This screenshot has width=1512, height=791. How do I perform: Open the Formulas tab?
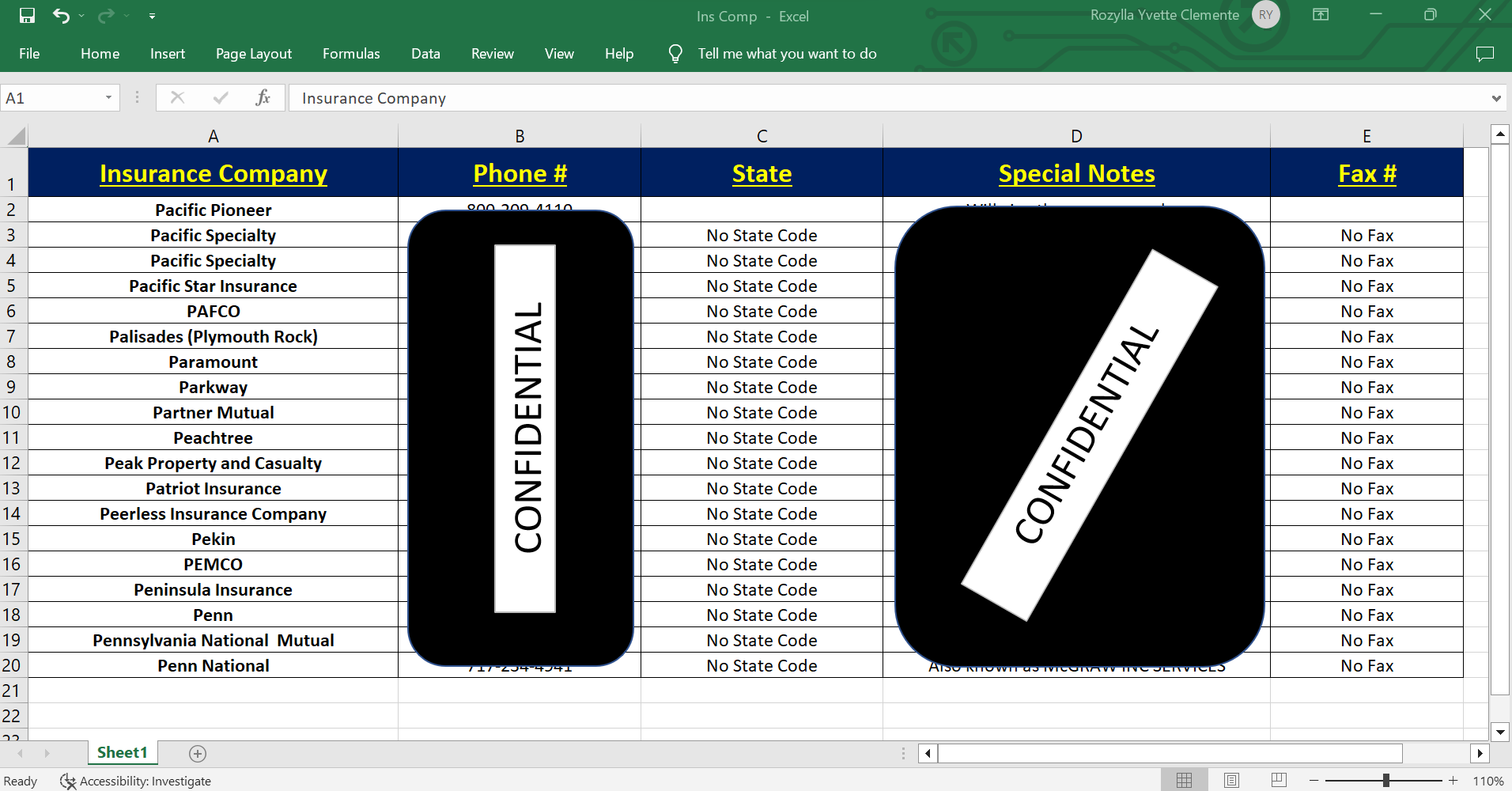tap(351, 54)
